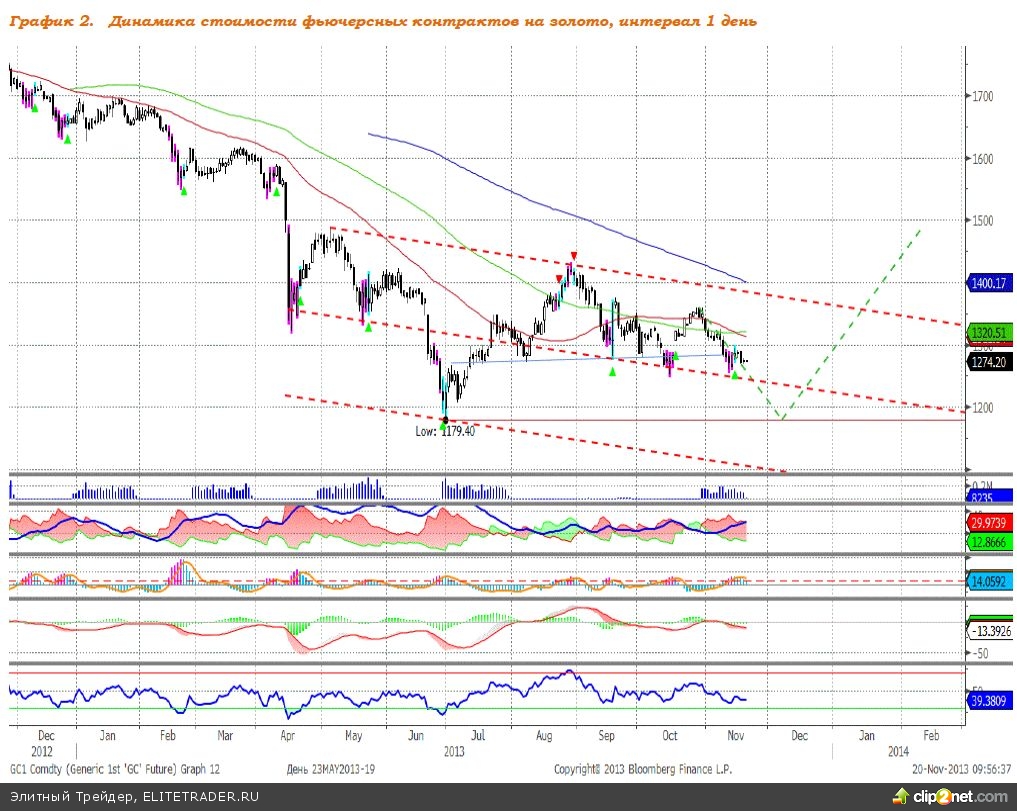The width and height of the screenshot is (1017, 811).
Task: Select the 39.3809 RSI value label
Action: pyautogui.click(x=989, y=701)
